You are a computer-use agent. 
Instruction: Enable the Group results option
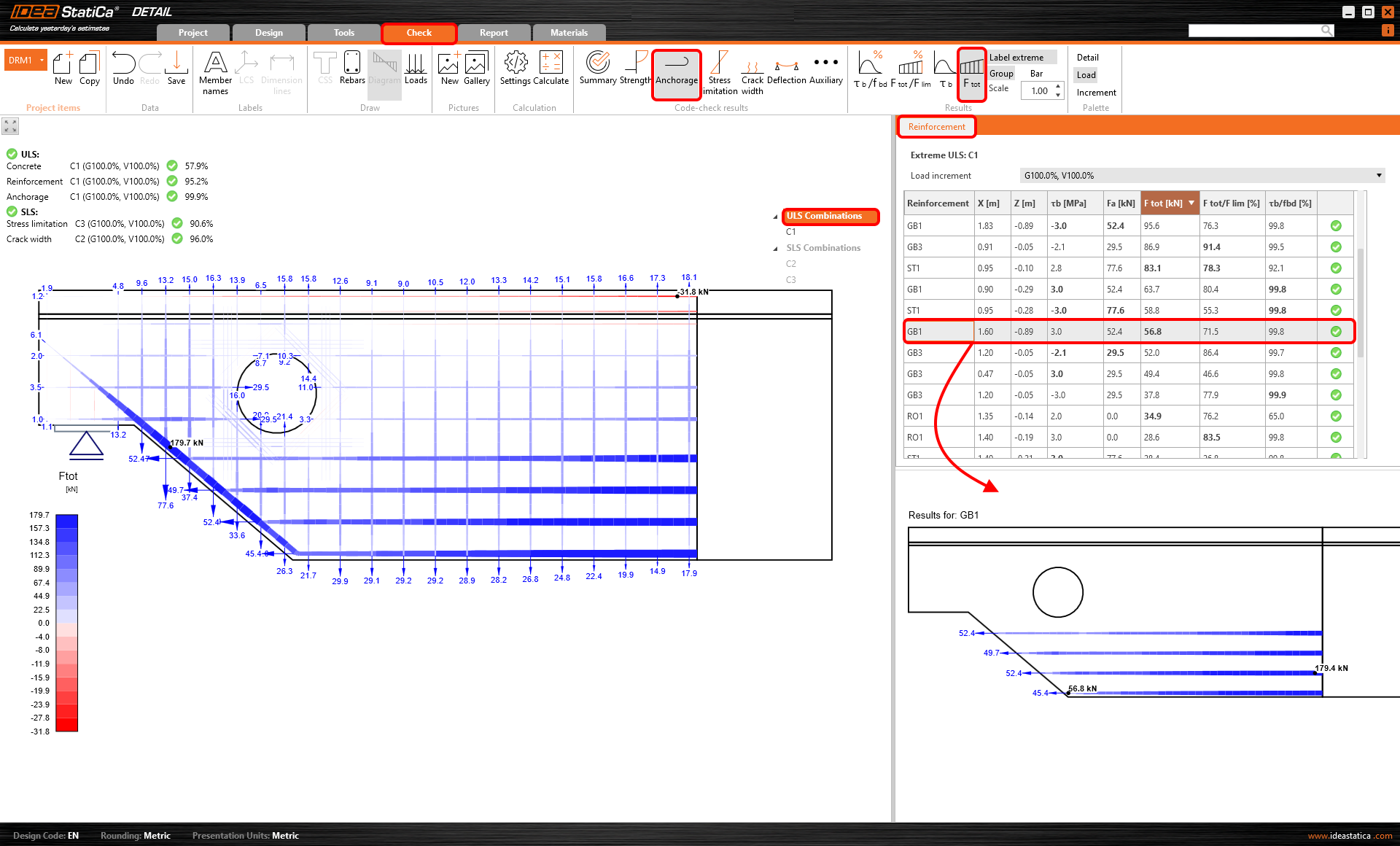tap(1001, 74)
